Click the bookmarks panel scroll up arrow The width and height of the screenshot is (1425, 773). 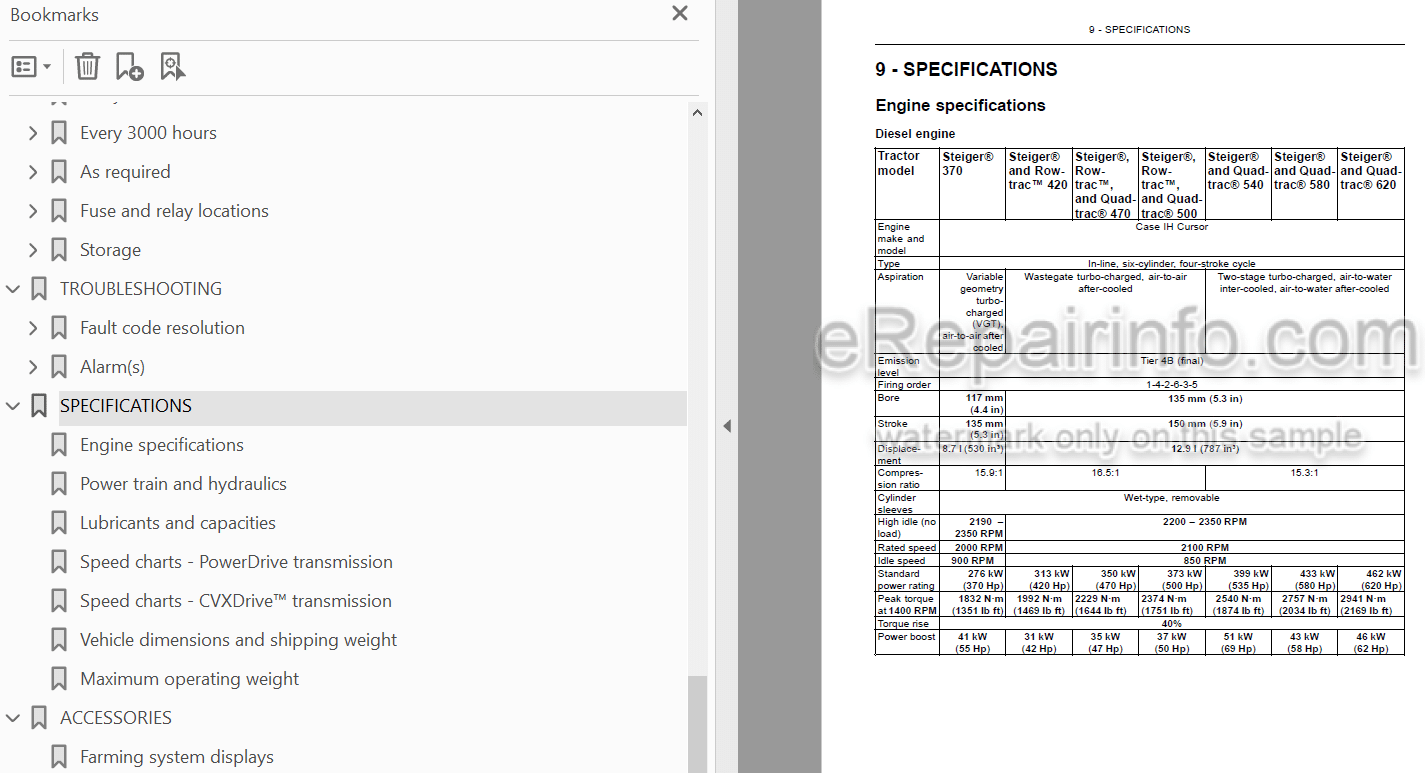pos(698,113)
